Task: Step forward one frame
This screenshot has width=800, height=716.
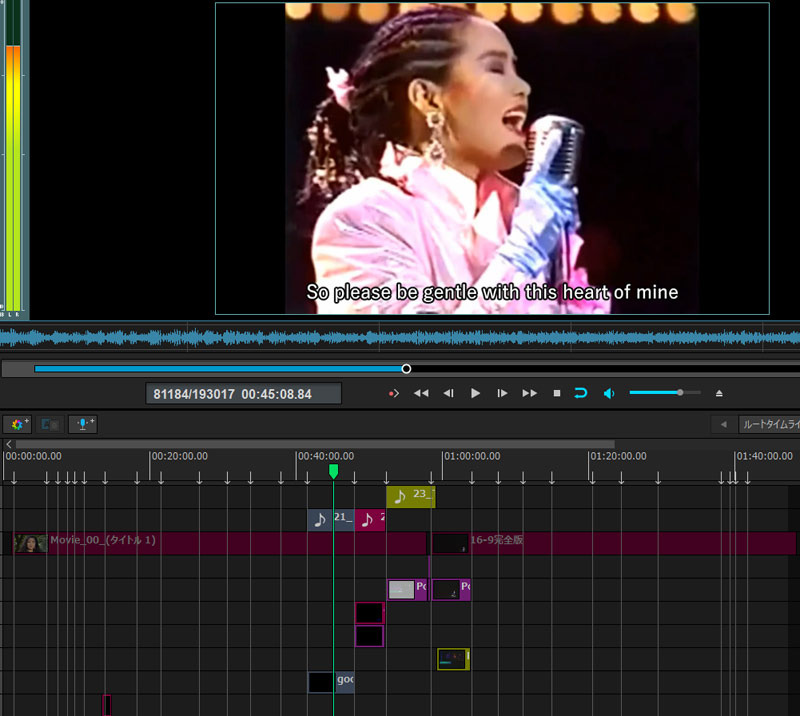Action: click(x=502, y=393)
